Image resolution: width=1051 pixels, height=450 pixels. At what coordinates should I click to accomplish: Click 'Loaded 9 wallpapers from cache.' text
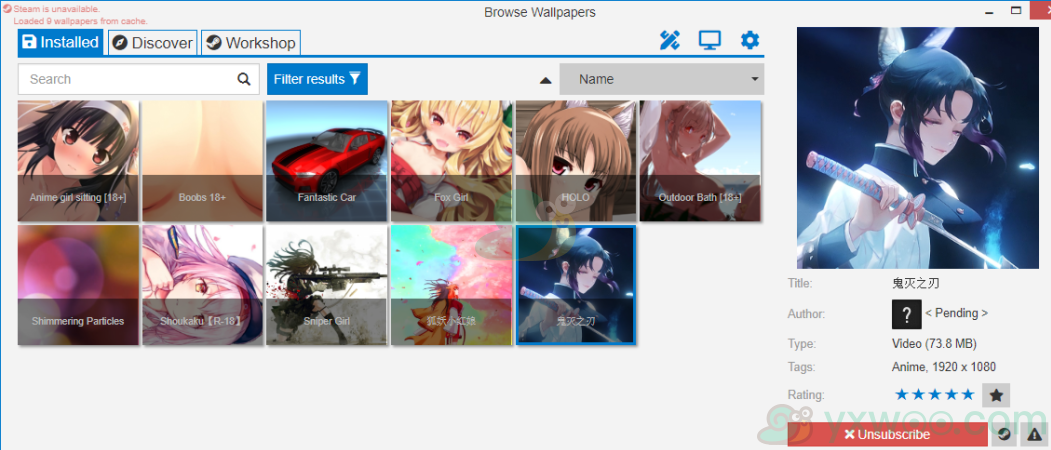click(80, 21)
